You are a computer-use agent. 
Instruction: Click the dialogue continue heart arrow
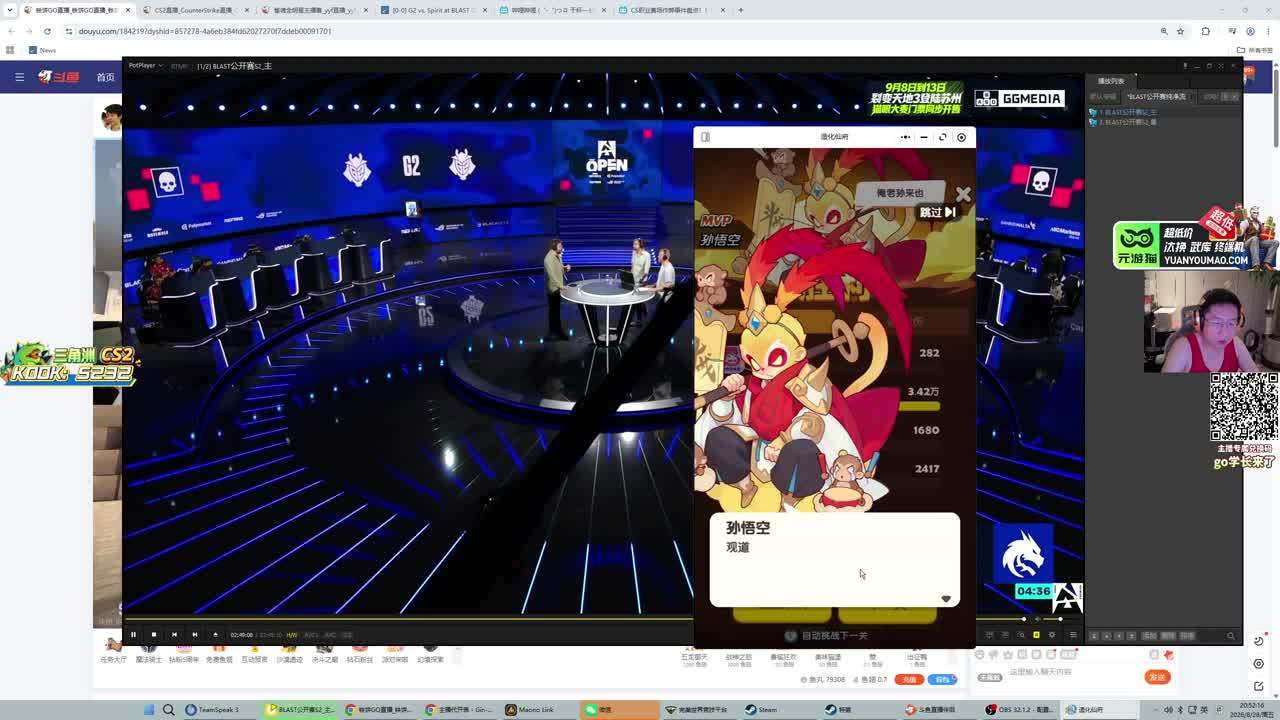(x=946, y=599)
